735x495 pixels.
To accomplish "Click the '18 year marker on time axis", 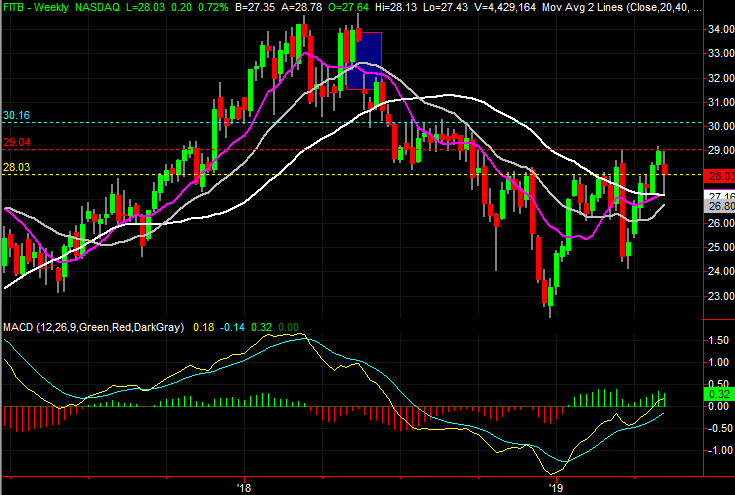I will click(x=244, y=488).
